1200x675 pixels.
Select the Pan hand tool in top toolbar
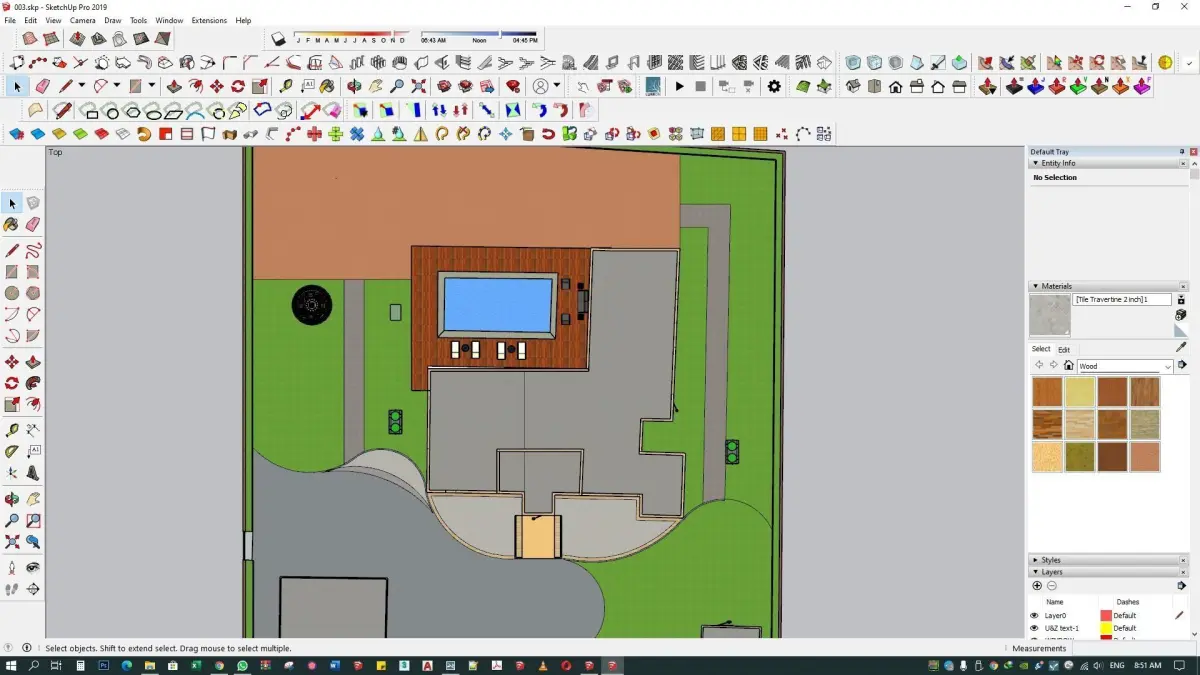pos(376,87)
